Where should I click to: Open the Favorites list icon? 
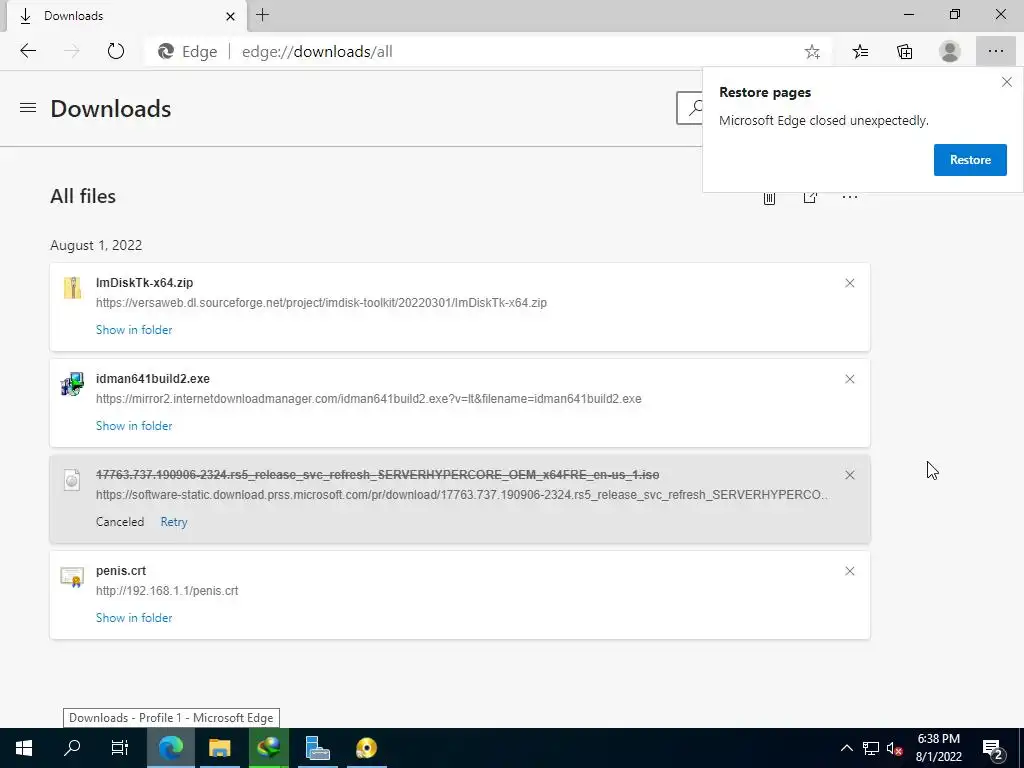tap(860, 52)
